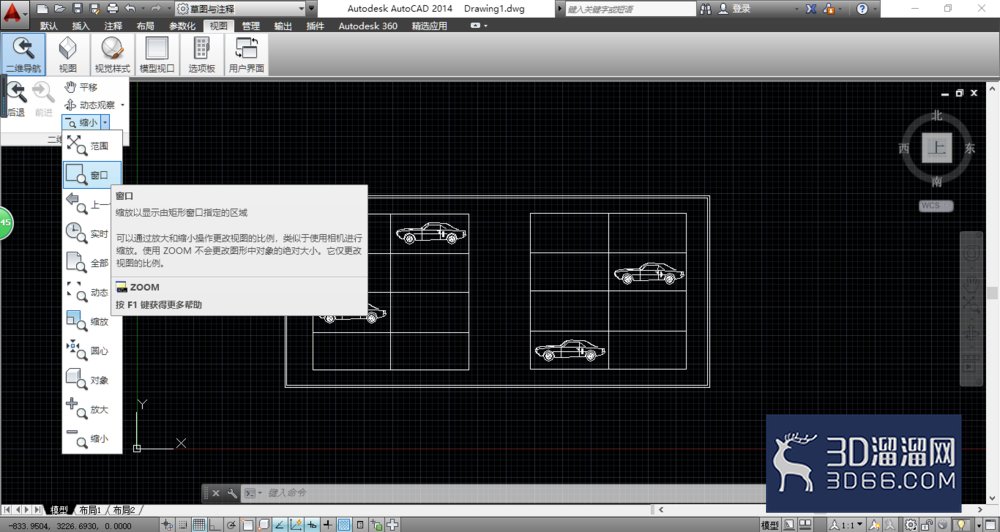Click the 视觉样式 panel button
Image resolution: width=1000 pixels, height=532 pixels.
click(x=112, y=54)
